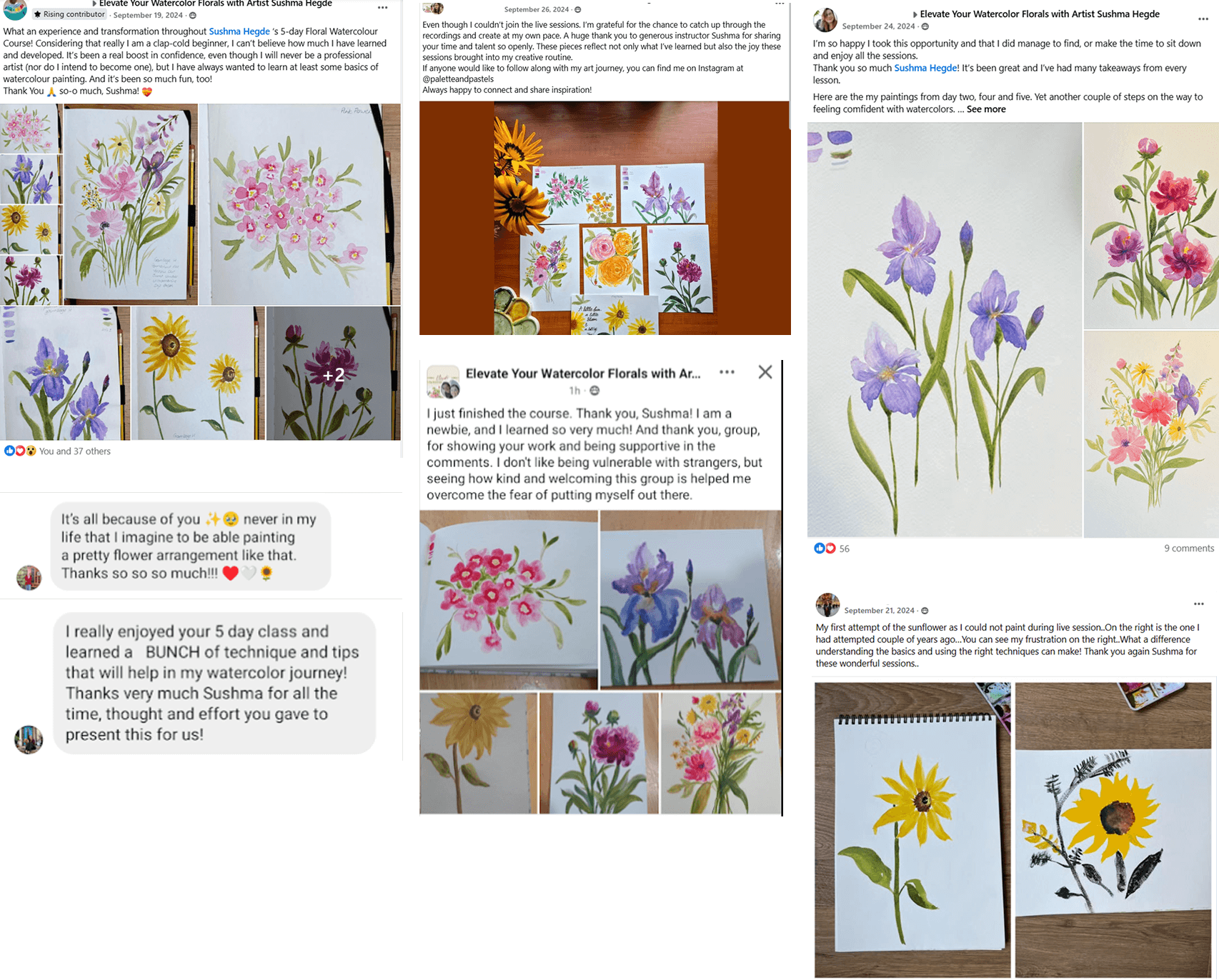Screen dimensions: 1219x980
Task: Click reaction icons next to 'You and 37 others'
Action: 20,451
